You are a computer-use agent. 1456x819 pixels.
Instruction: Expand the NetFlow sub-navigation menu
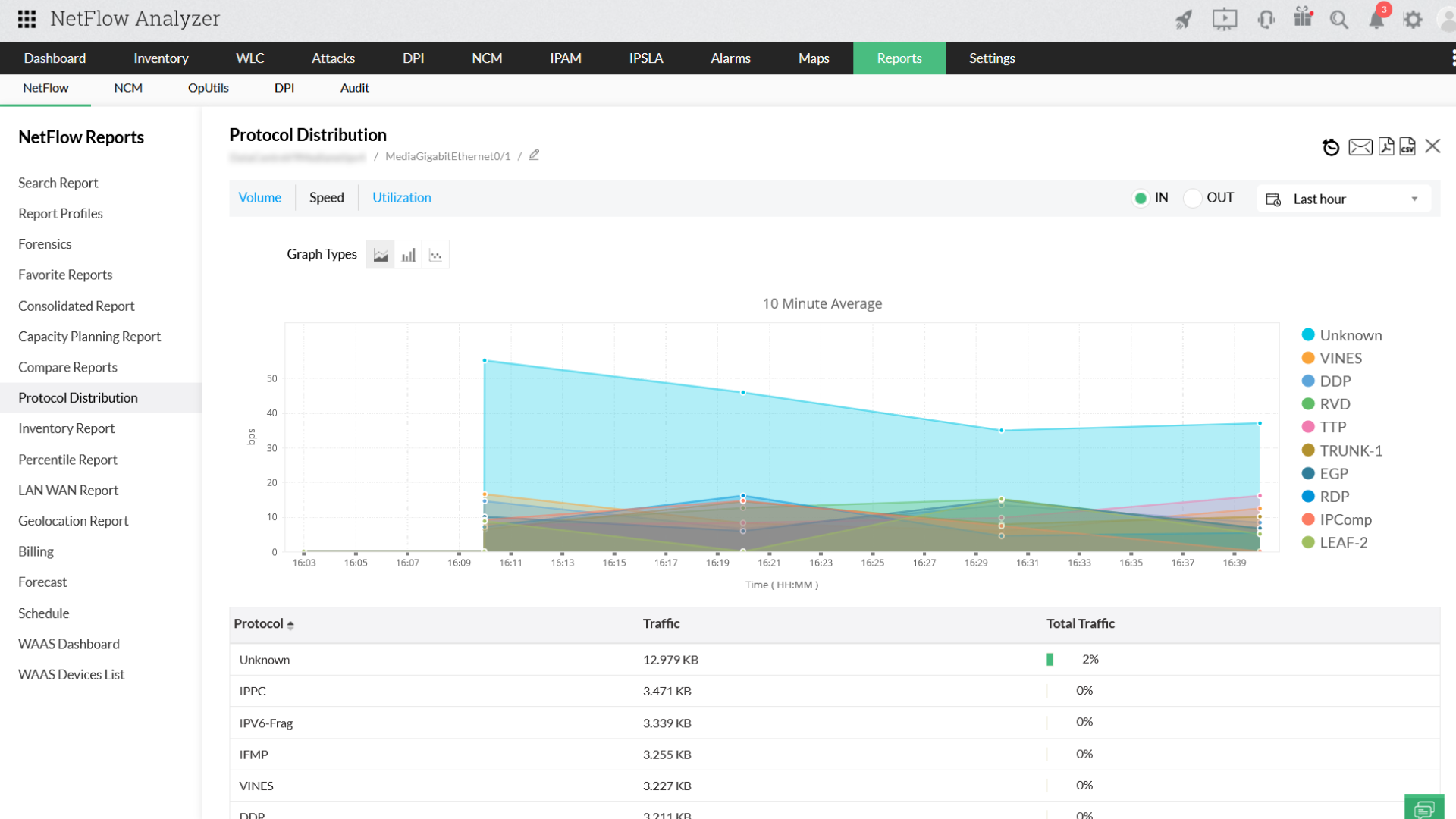[45, 88]
